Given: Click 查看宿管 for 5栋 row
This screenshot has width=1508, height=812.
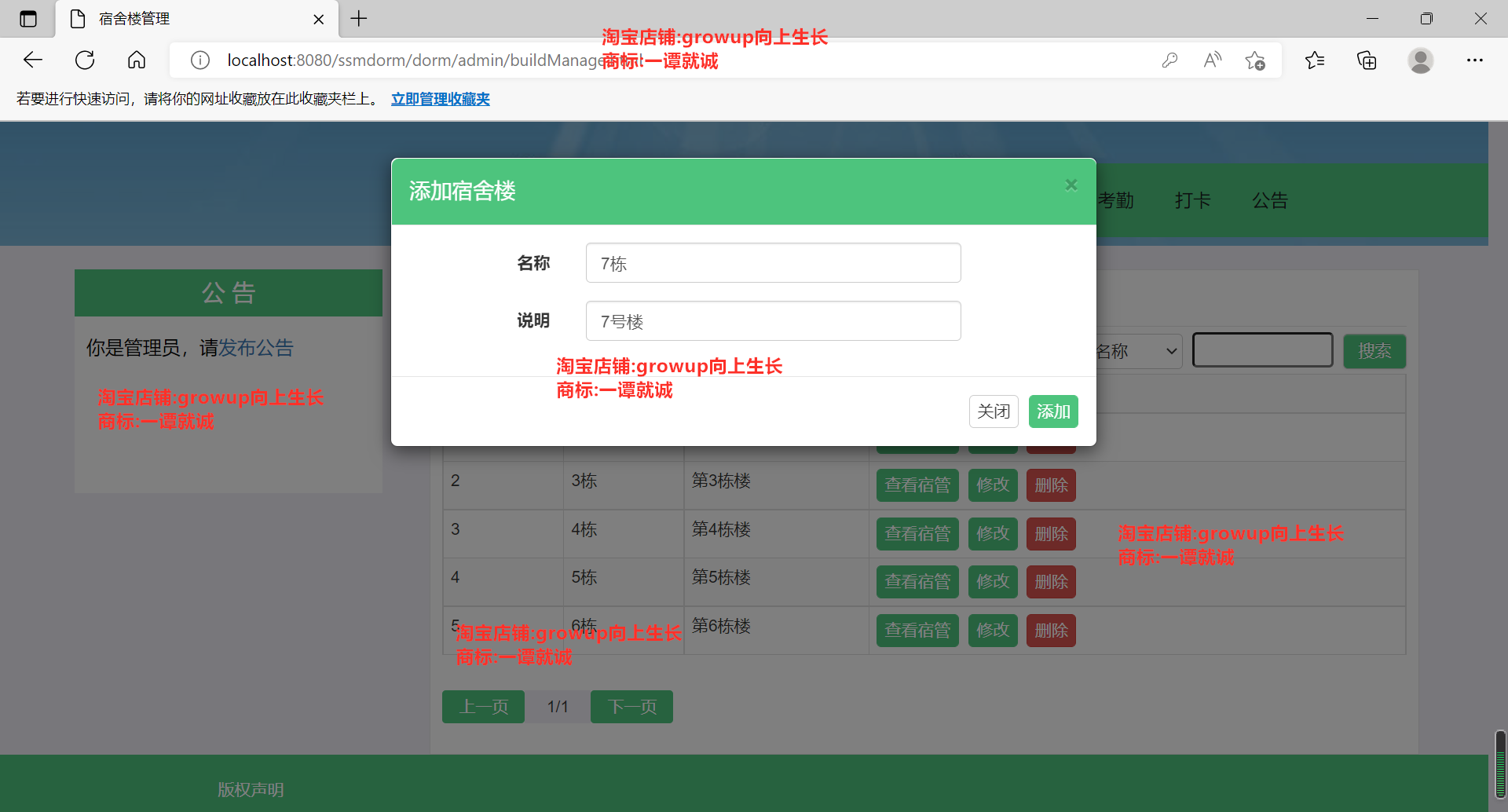Looking at the screenshot, I should click(917, 582).
